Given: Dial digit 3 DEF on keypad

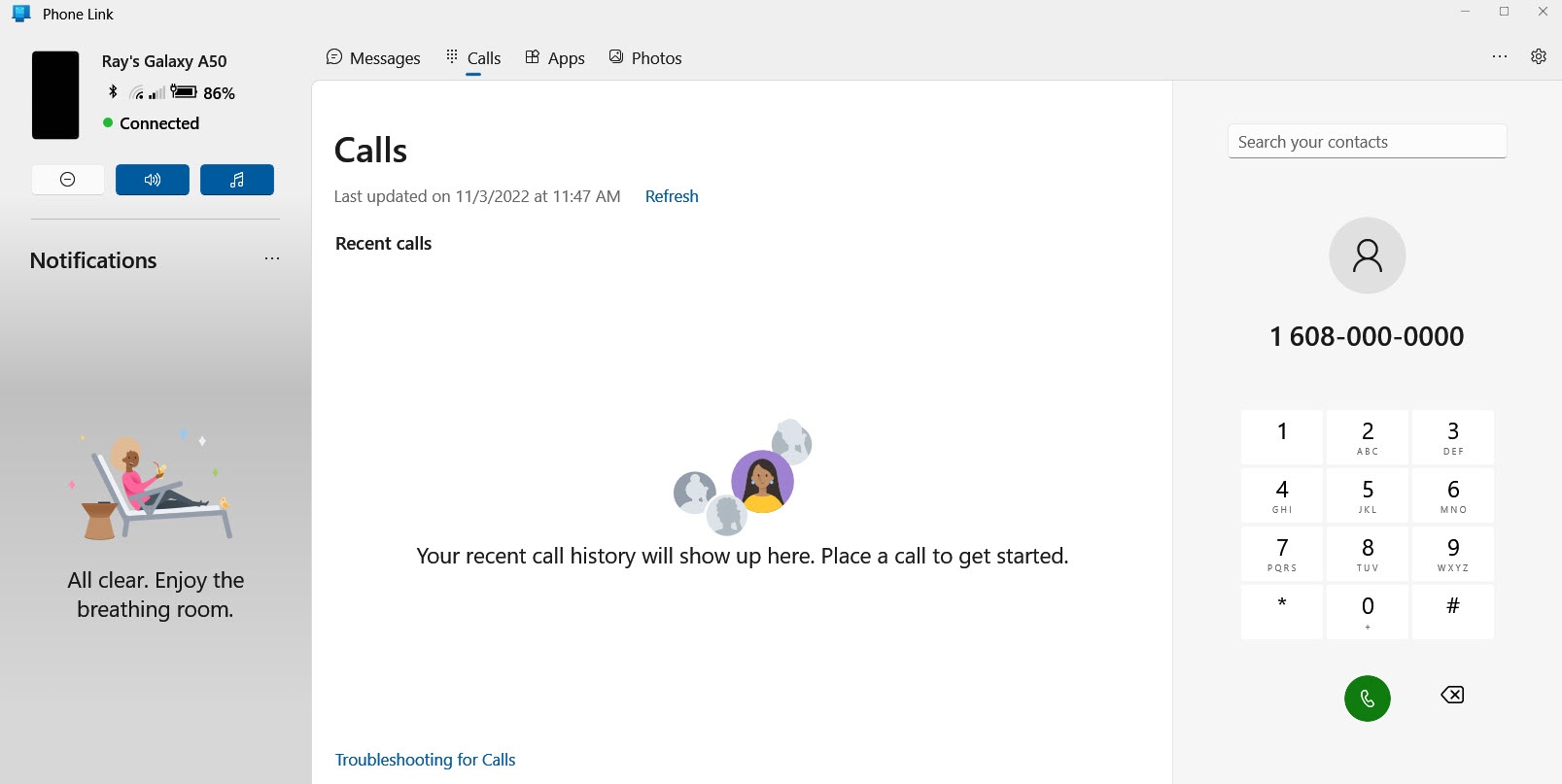Looking at the screenshot, I should 1453,437.
